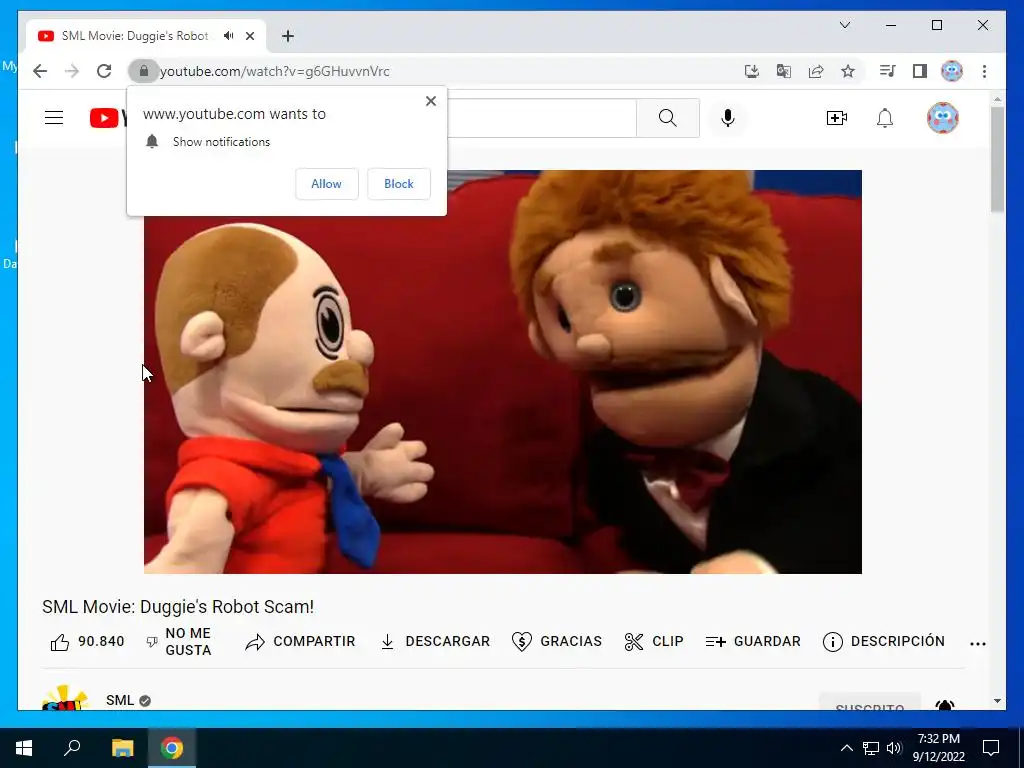This screenshot has height=768, width=1024.
Task: Open more actions ellipsis beside DESCRIPCIÓN
Action: [x=978, y=643]
